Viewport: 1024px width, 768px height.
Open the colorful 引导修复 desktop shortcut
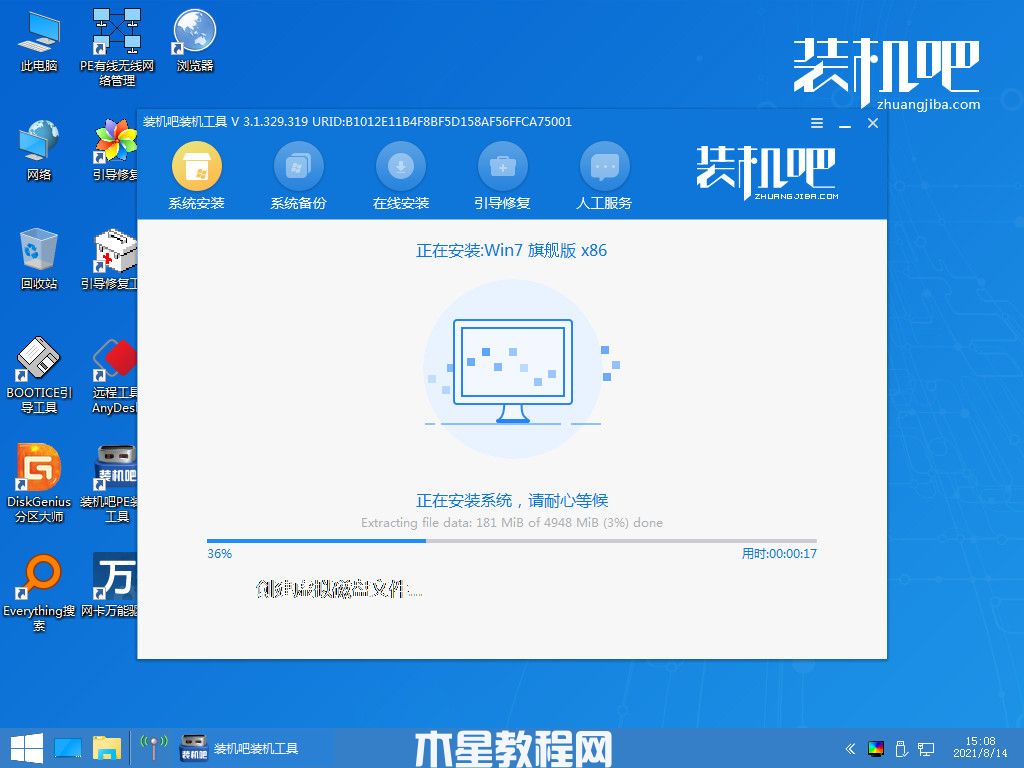(116, 150)
